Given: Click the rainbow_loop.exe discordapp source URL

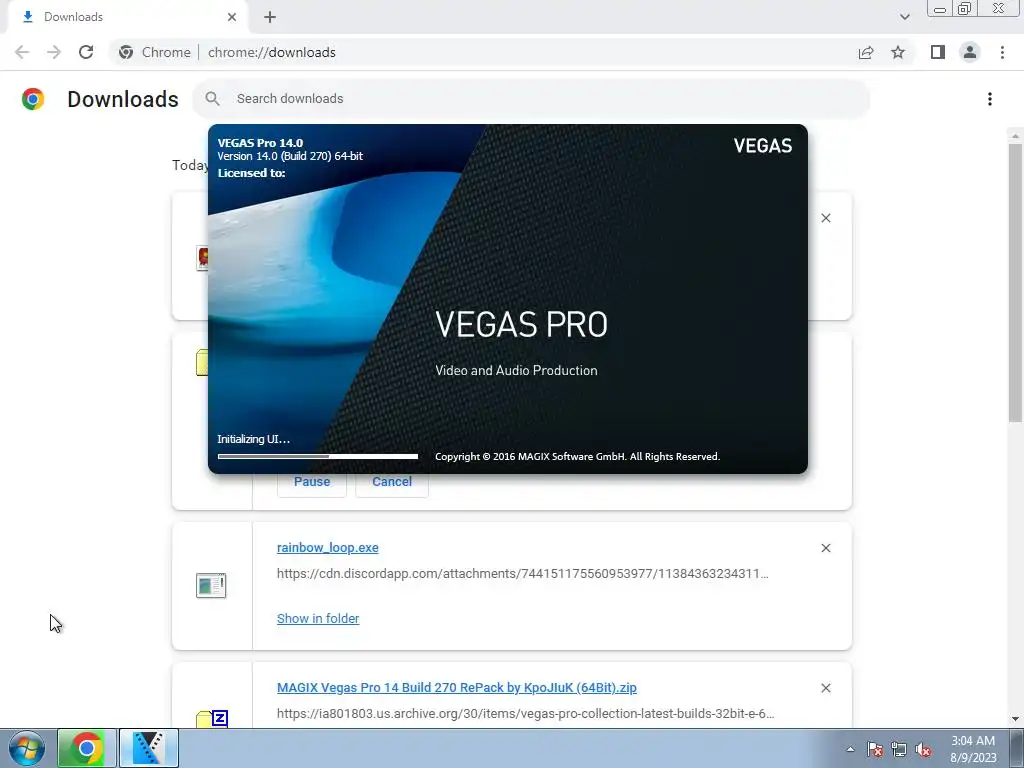Looking at the screenshot, I should tap(522, 573).
